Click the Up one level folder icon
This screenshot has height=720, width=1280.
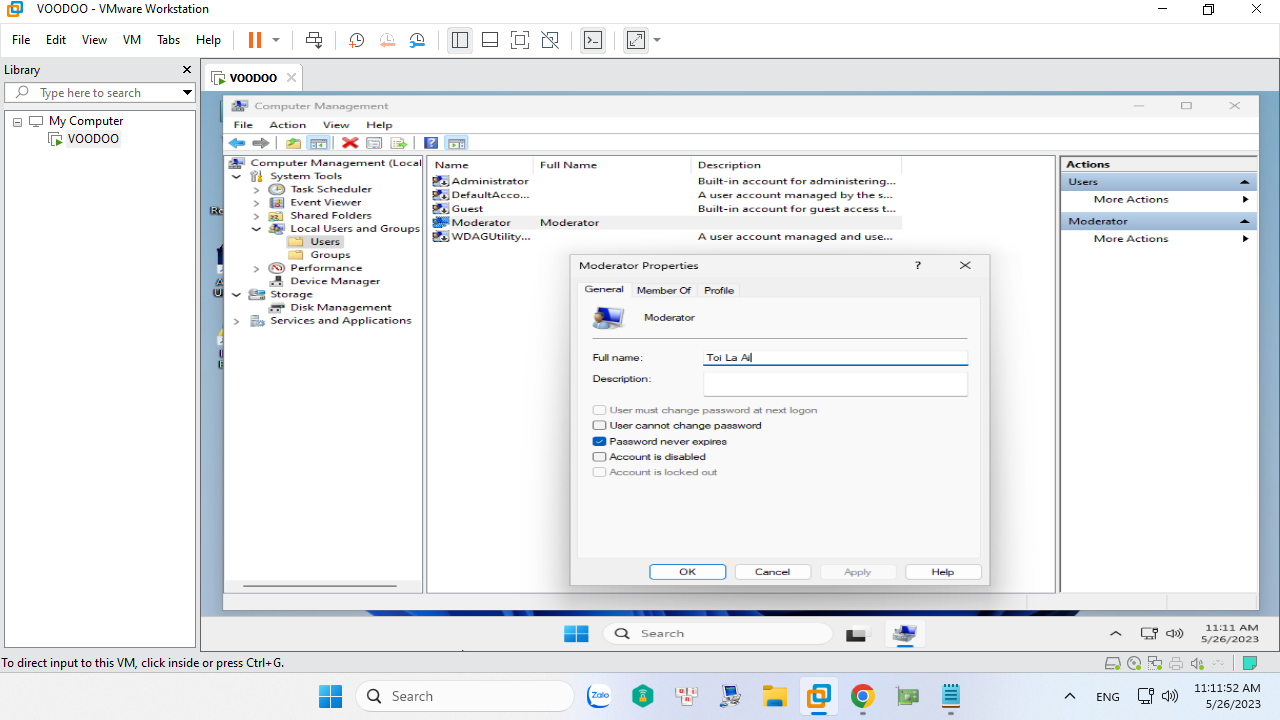[294, 143]
